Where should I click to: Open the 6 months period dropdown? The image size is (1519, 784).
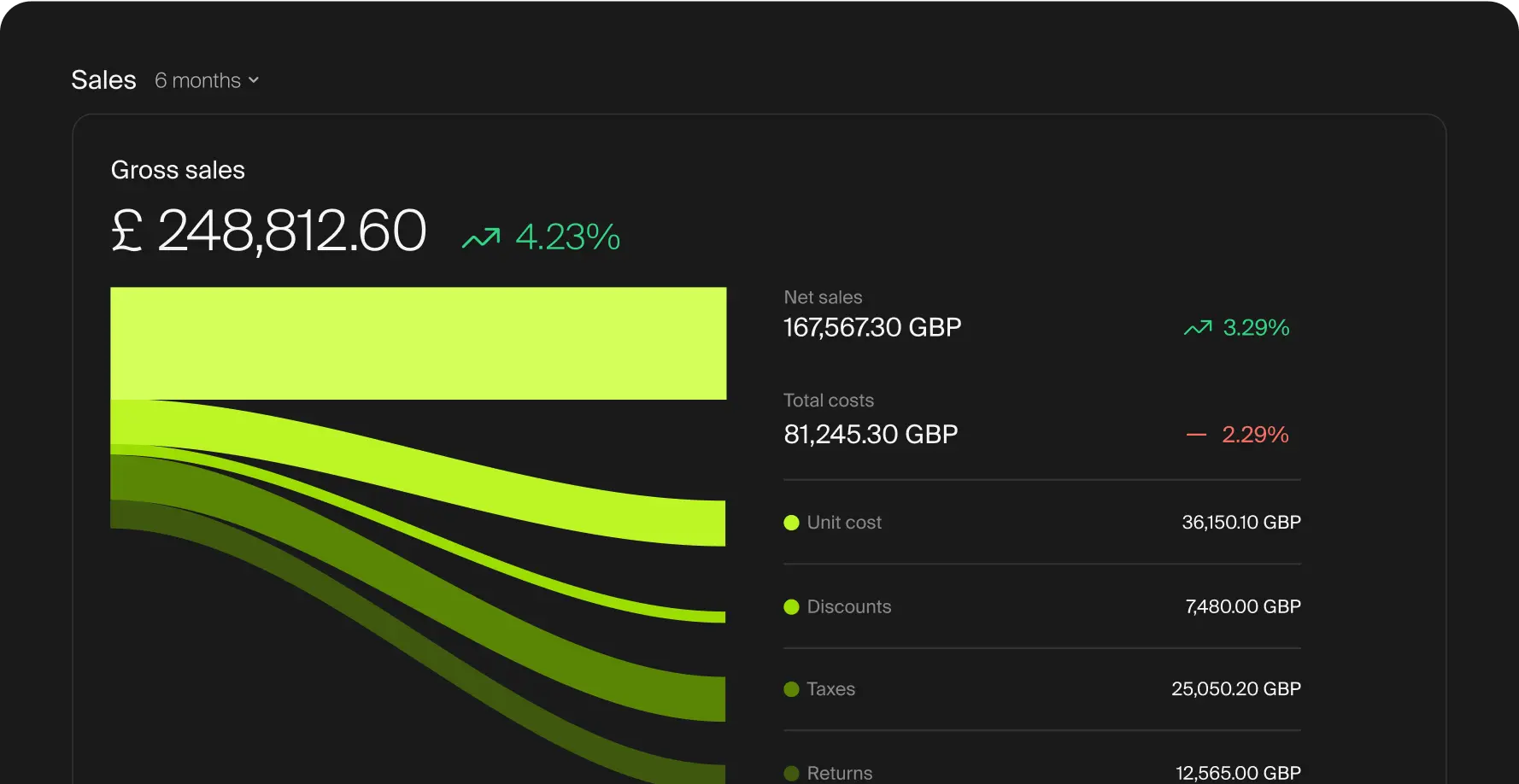pyautogui.click(x=206, y=80)
